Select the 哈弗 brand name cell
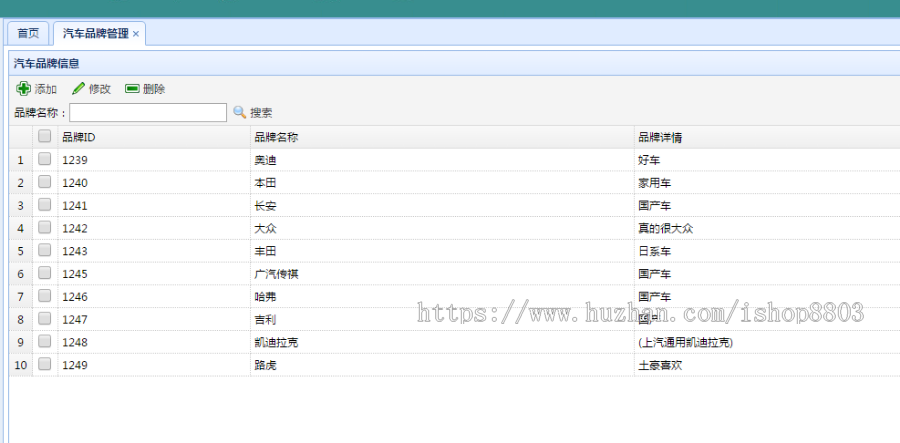The height and width of the screenshot is (443, 900). [x=442, y=297]
